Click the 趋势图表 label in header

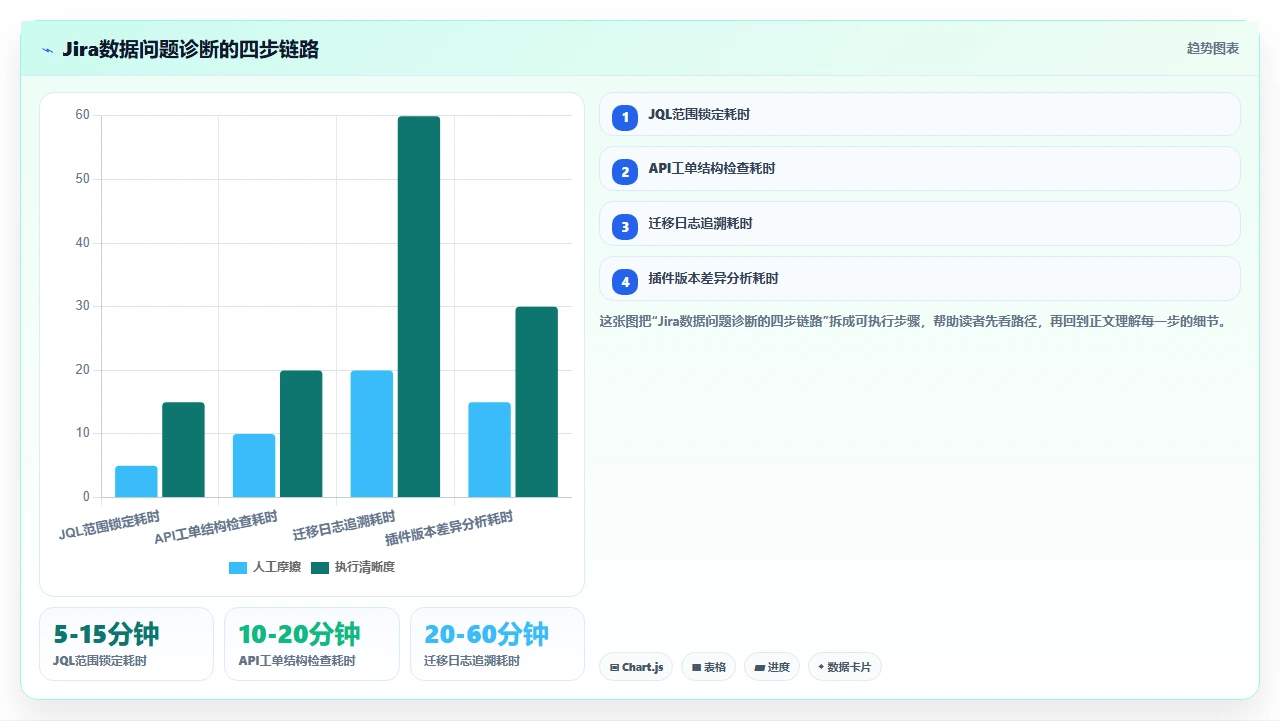point(1213,49)
